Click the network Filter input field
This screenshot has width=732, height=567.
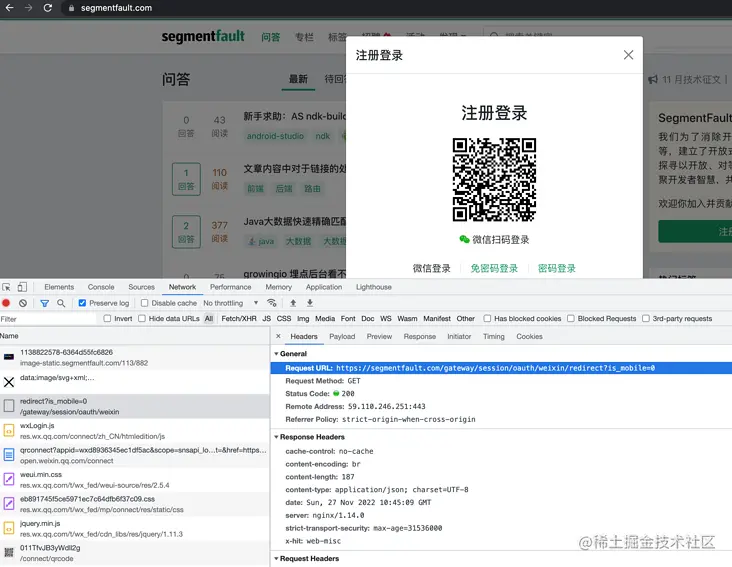[47, 319]
